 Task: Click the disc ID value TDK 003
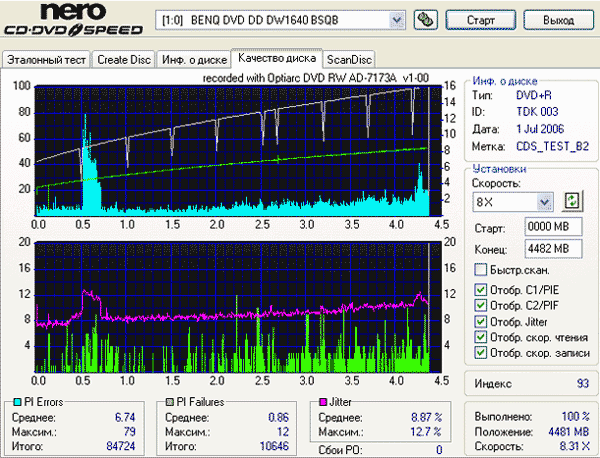click(x=537, y=112)
